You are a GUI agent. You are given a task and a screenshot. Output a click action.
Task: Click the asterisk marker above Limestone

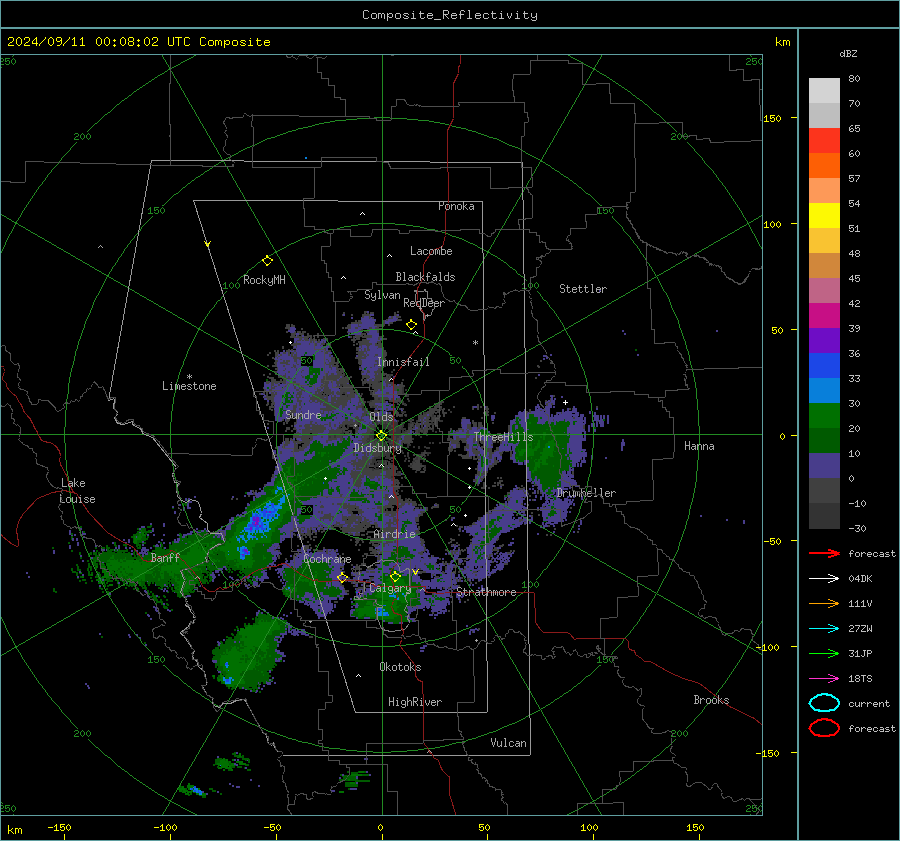(189, 377)
